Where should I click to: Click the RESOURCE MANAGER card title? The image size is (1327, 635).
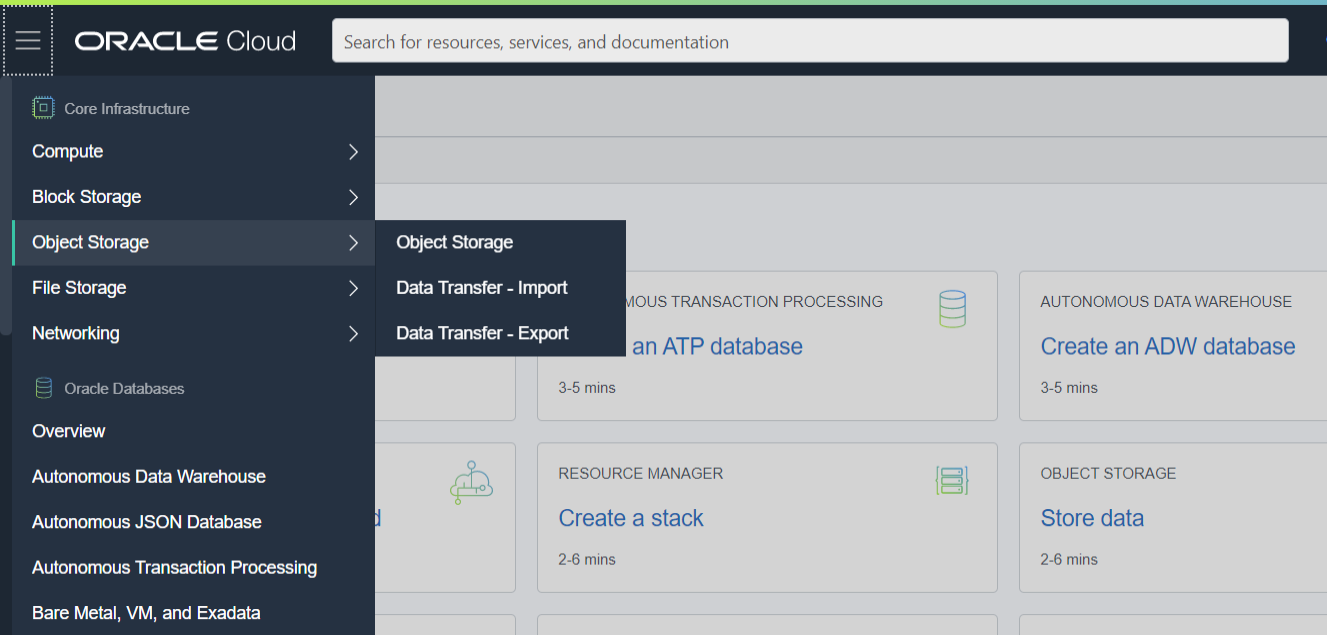pos(641,473)
